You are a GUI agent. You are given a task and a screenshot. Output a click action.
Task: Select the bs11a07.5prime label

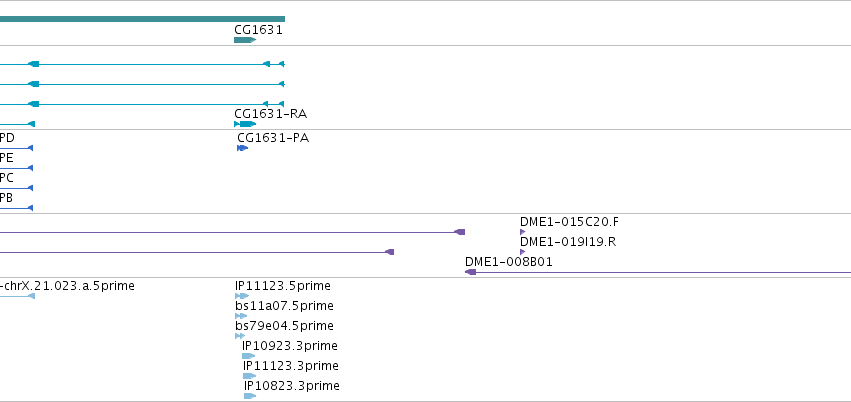pos(284,306)
